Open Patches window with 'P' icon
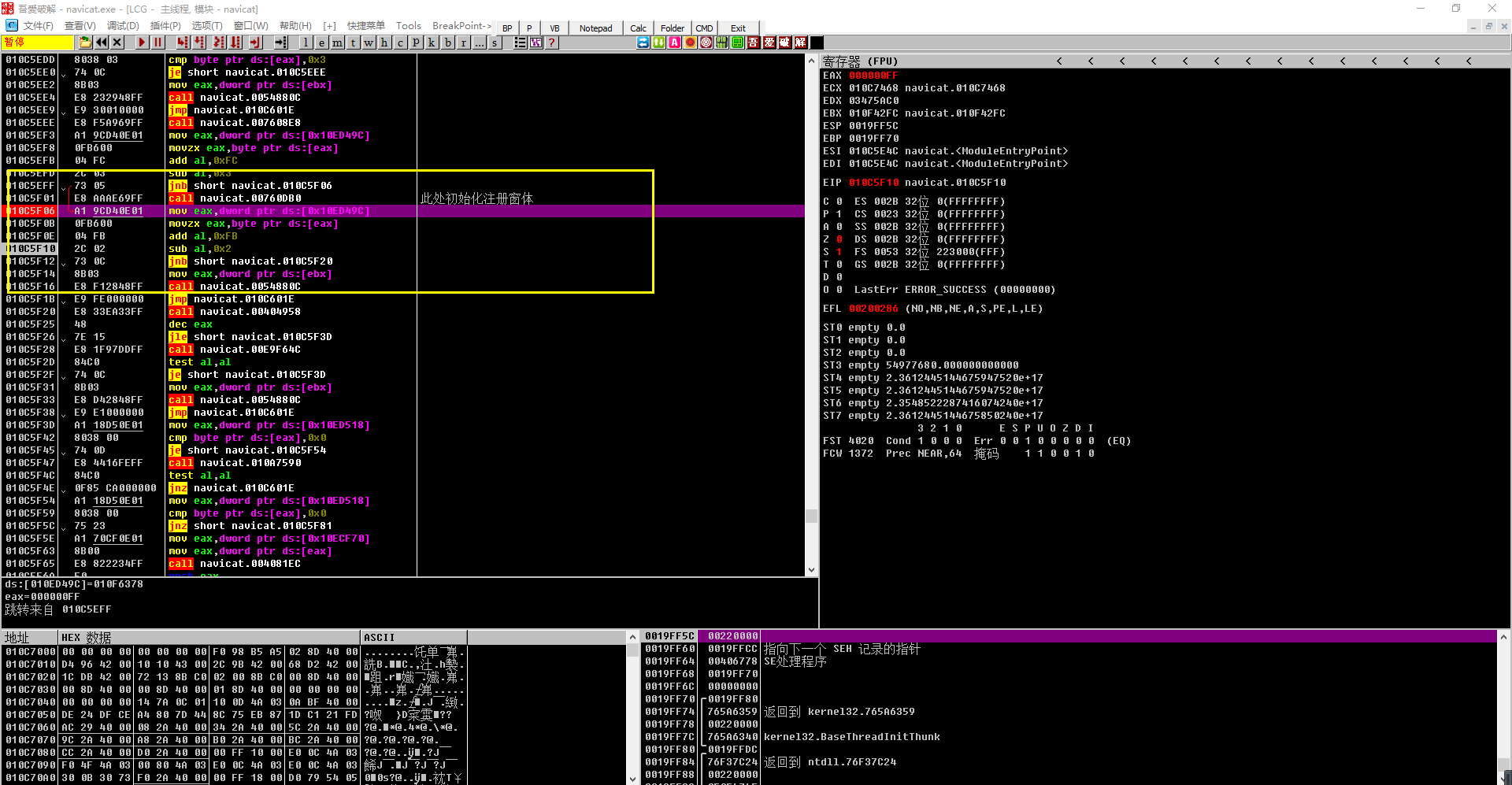 tap(416, 43)
